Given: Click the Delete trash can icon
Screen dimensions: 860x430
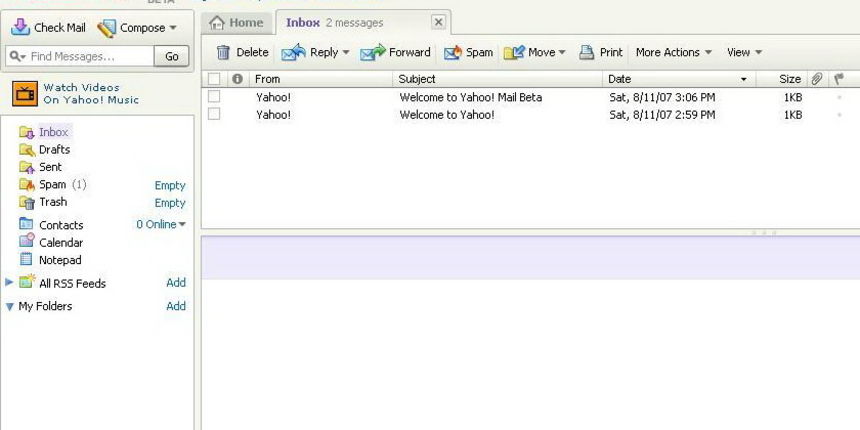Looking at the screenshot, I should (x=223, y=53).
